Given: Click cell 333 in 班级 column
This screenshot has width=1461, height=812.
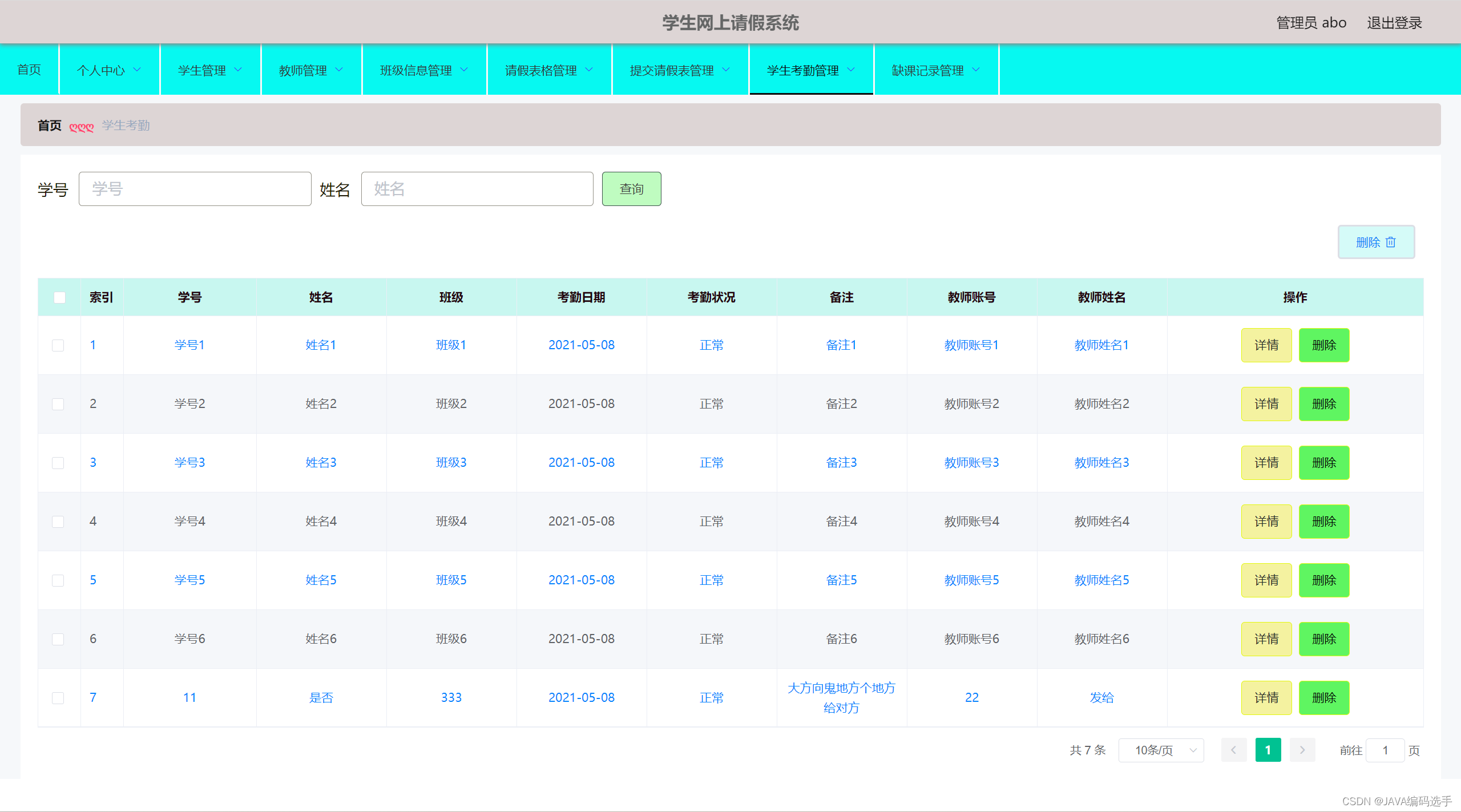Looking at the screenshot, I should point(451,698).
